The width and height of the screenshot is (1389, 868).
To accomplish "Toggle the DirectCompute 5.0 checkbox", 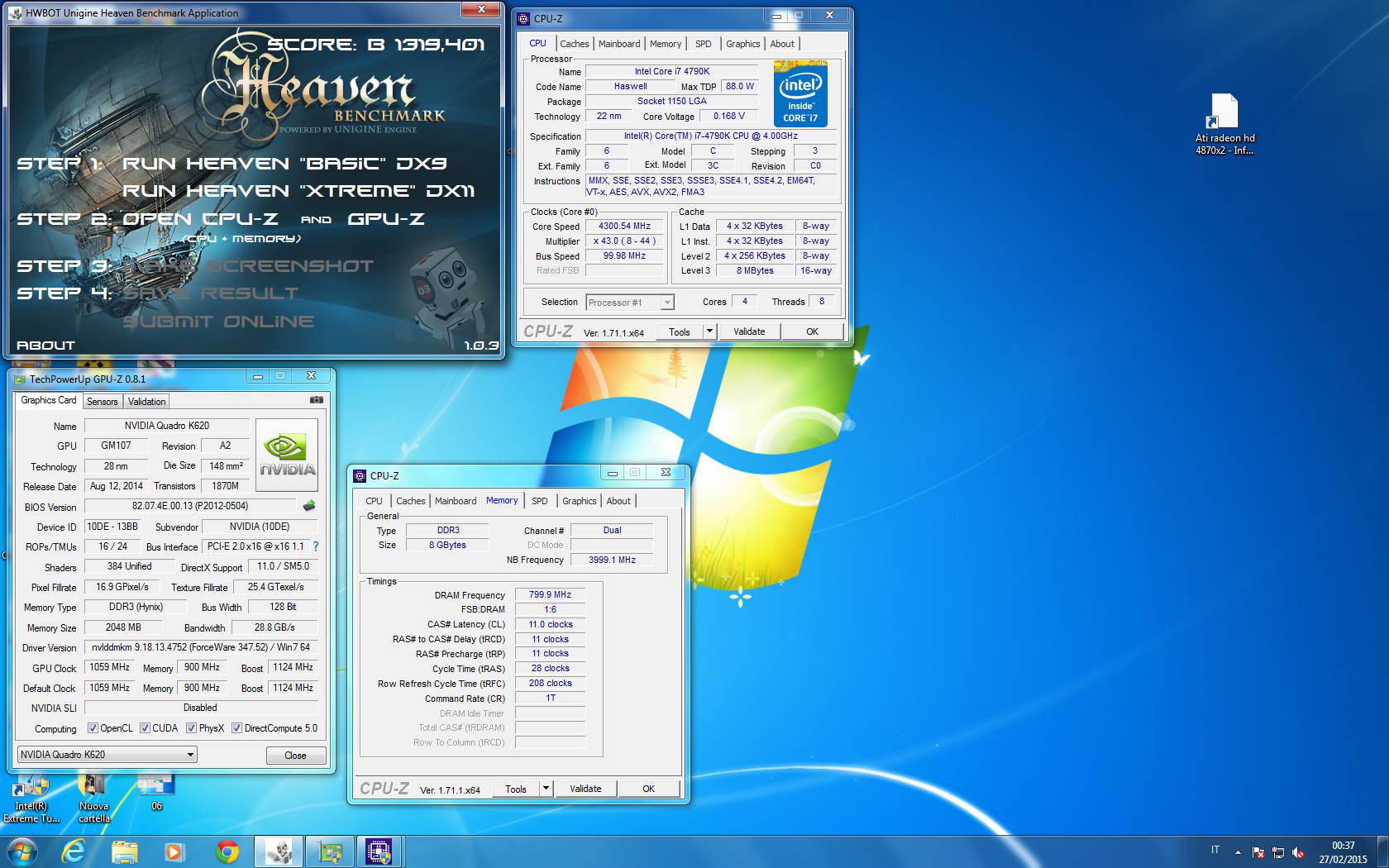I will (236, 728).
